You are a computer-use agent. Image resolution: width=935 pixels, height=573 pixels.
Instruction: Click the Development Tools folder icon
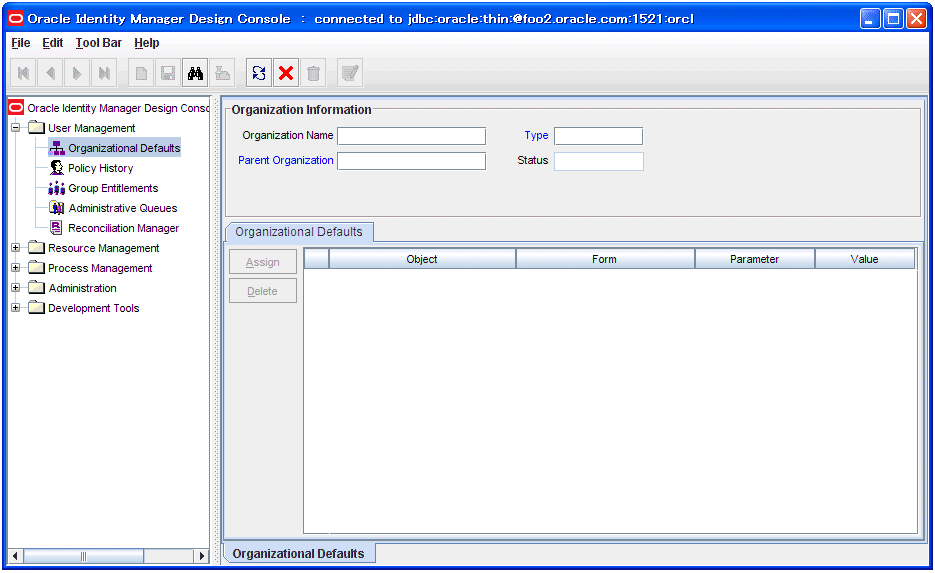tap(36, 308)
